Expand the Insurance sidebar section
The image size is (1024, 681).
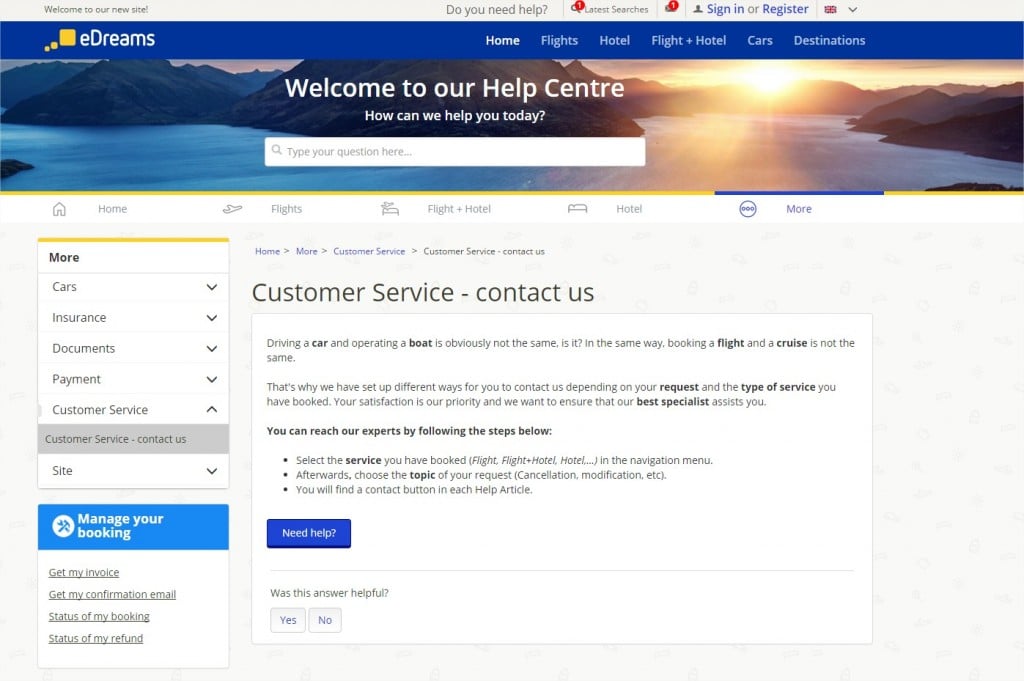pos(211,318)
